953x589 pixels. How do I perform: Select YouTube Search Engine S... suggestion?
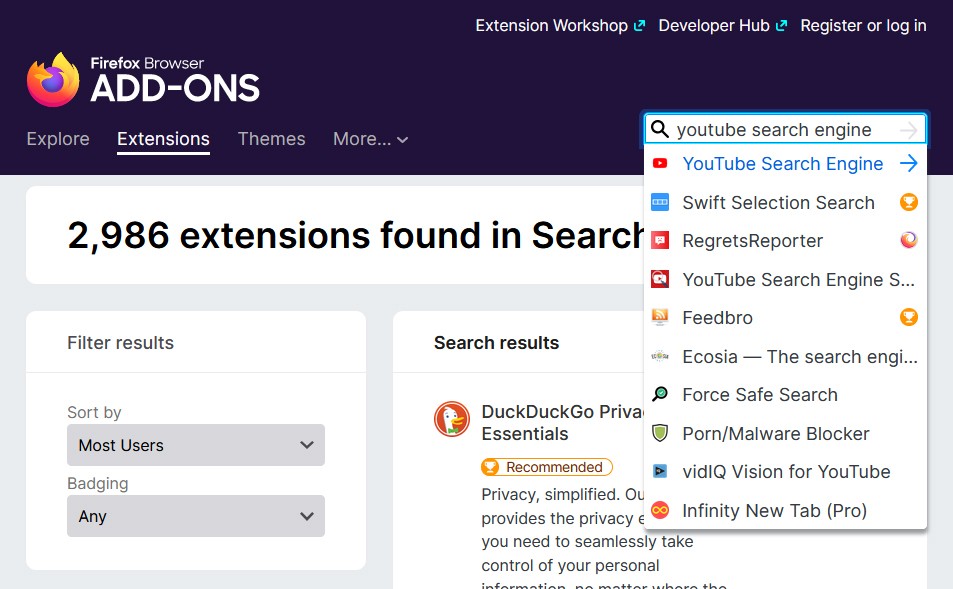pyautogui.click(x=785, y=280)
